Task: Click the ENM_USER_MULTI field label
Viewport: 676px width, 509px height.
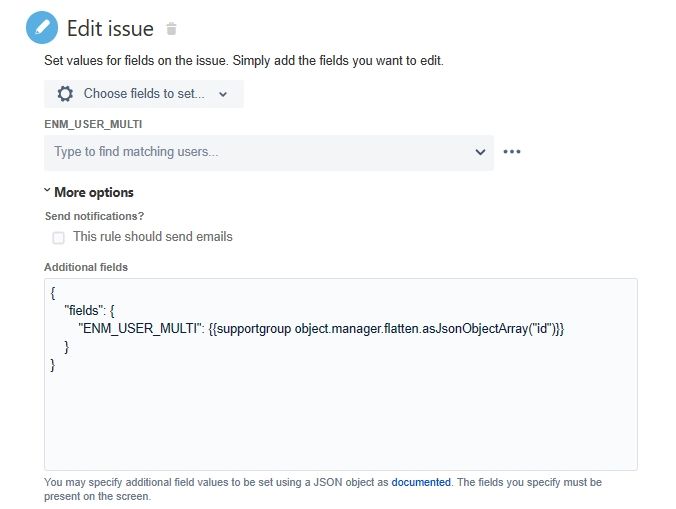Action: [93, 124]
